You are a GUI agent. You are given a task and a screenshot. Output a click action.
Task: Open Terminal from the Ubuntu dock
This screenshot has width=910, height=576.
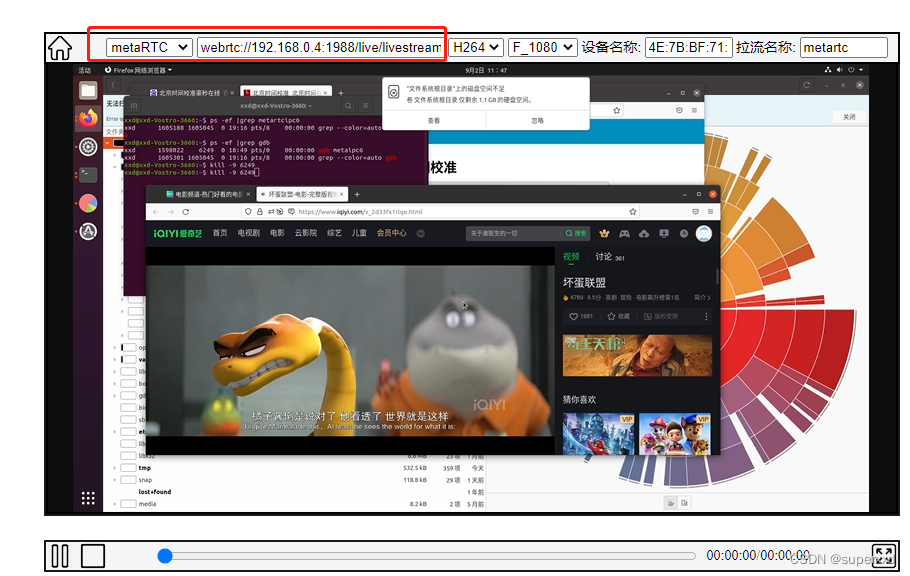pos(88,174)
